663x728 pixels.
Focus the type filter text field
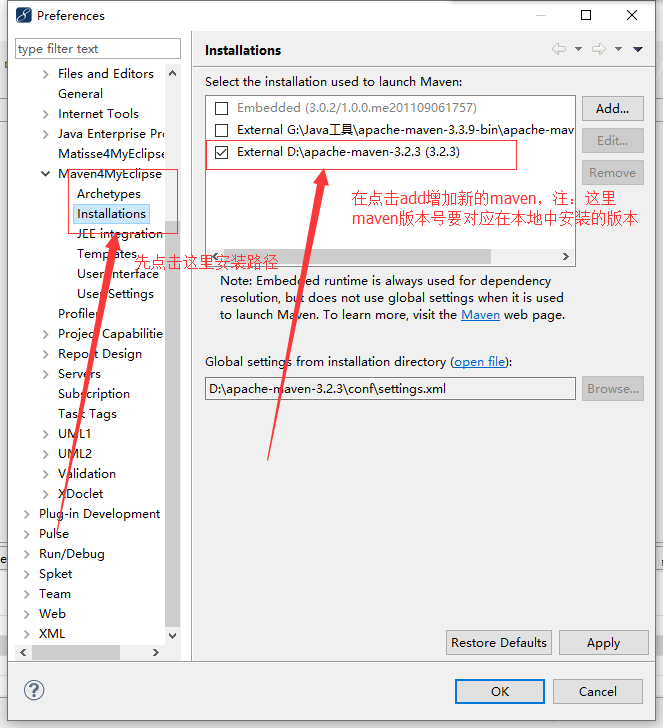point(98,49)
